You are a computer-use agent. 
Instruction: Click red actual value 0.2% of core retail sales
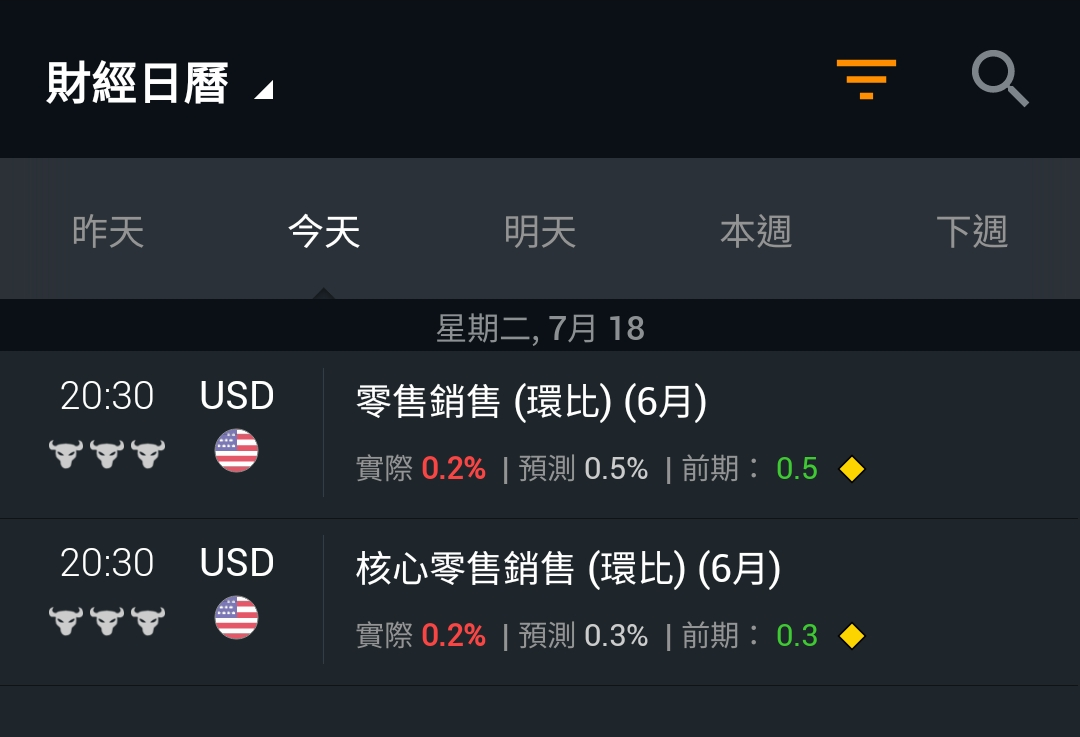pyautogui.click(x=453, y=635)
